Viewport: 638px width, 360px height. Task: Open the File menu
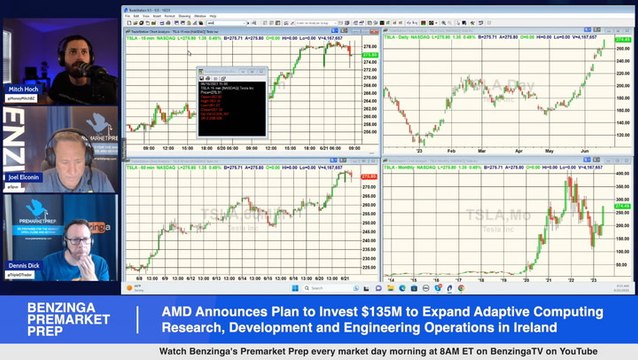[127, 16]
